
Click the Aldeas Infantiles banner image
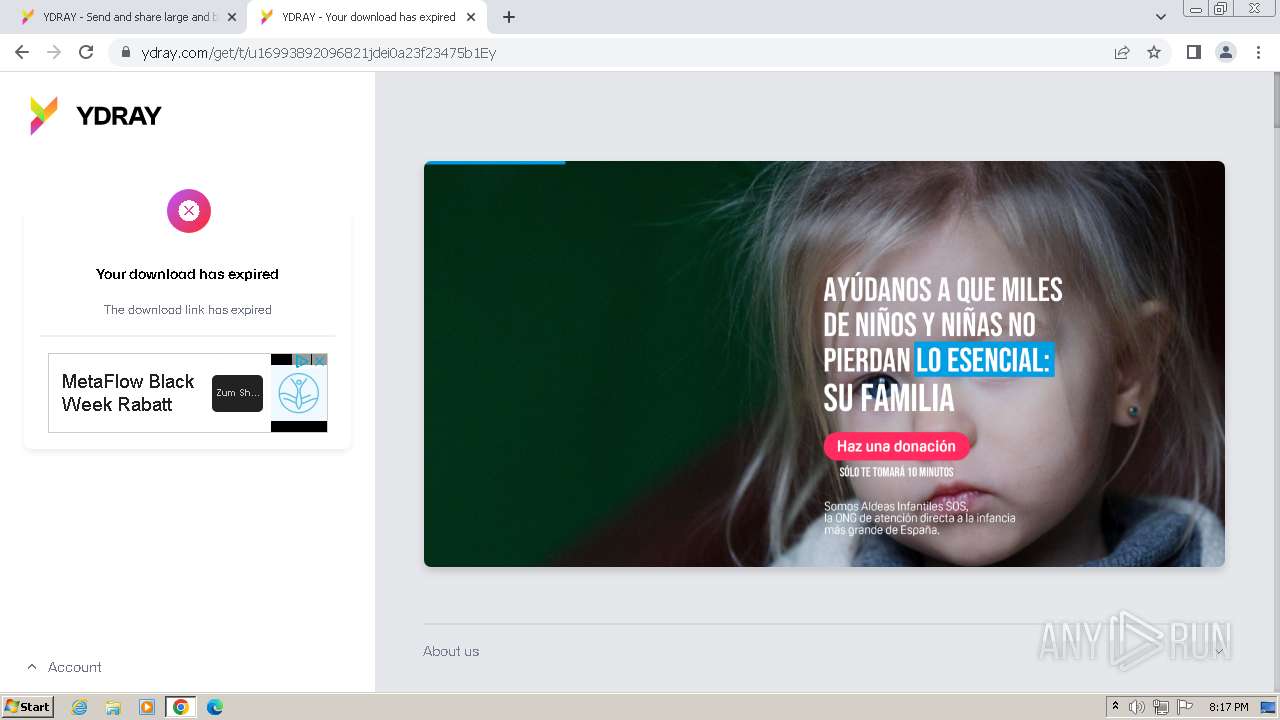tap(824, 364)
